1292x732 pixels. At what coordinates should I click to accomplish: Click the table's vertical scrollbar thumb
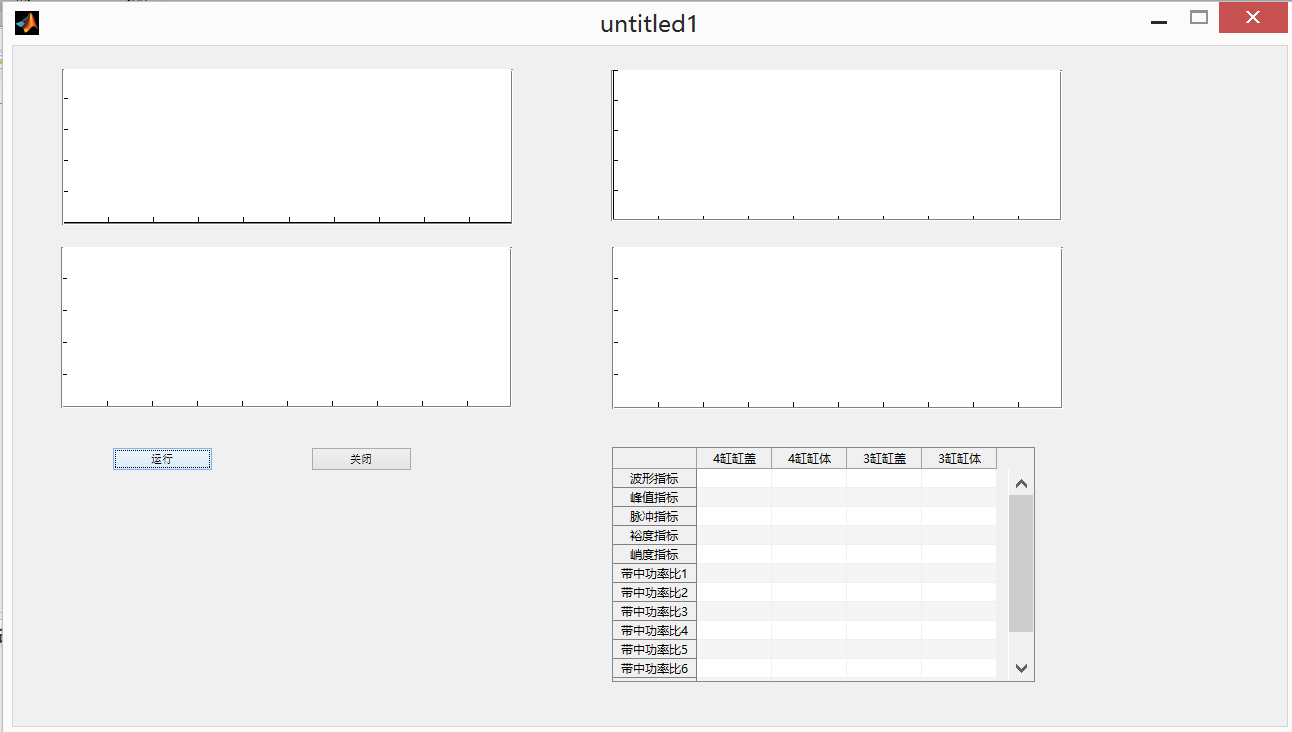(x=1021, y=563)
